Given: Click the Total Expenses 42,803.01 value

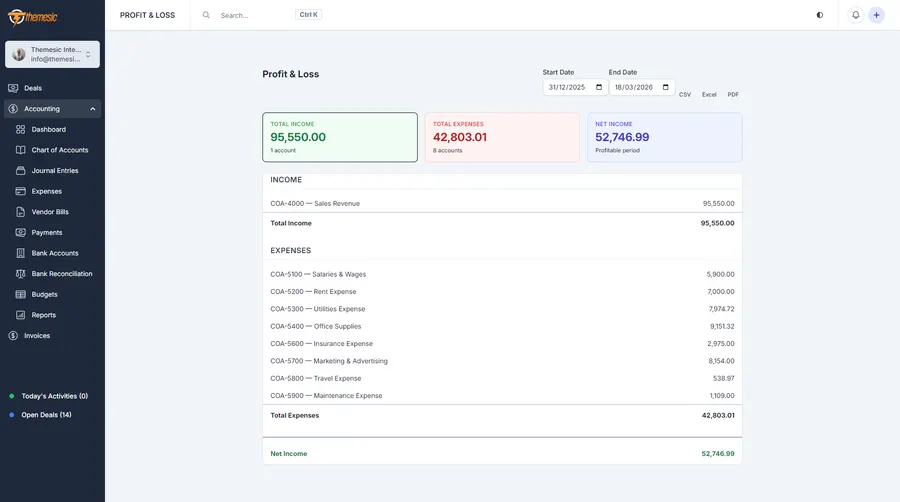Looking at the screenshot, I should (x=718, y=415).
